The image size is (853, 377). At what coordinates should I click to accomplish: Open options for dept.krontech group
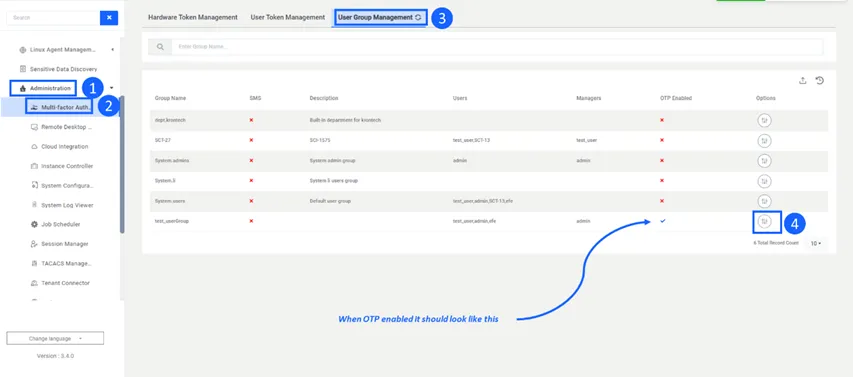(x=764, y=121)
